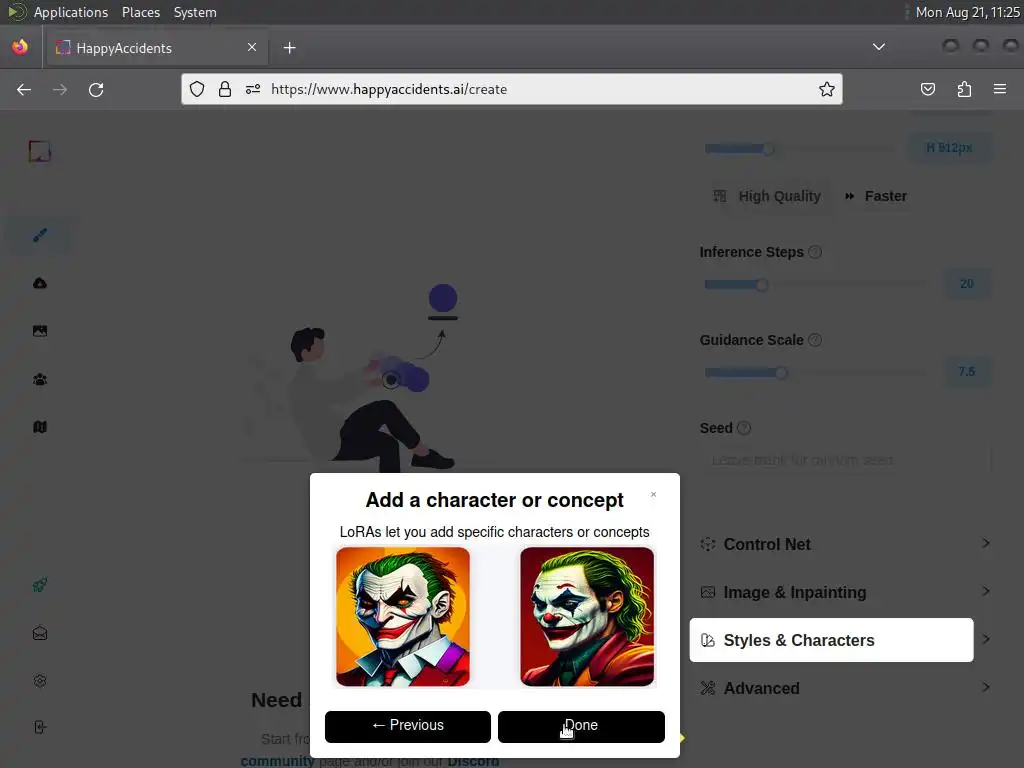The width and height of the screenshot is (1024, 768).
Task: Click the Inference Steps value 20
Action: click(967, 284)
